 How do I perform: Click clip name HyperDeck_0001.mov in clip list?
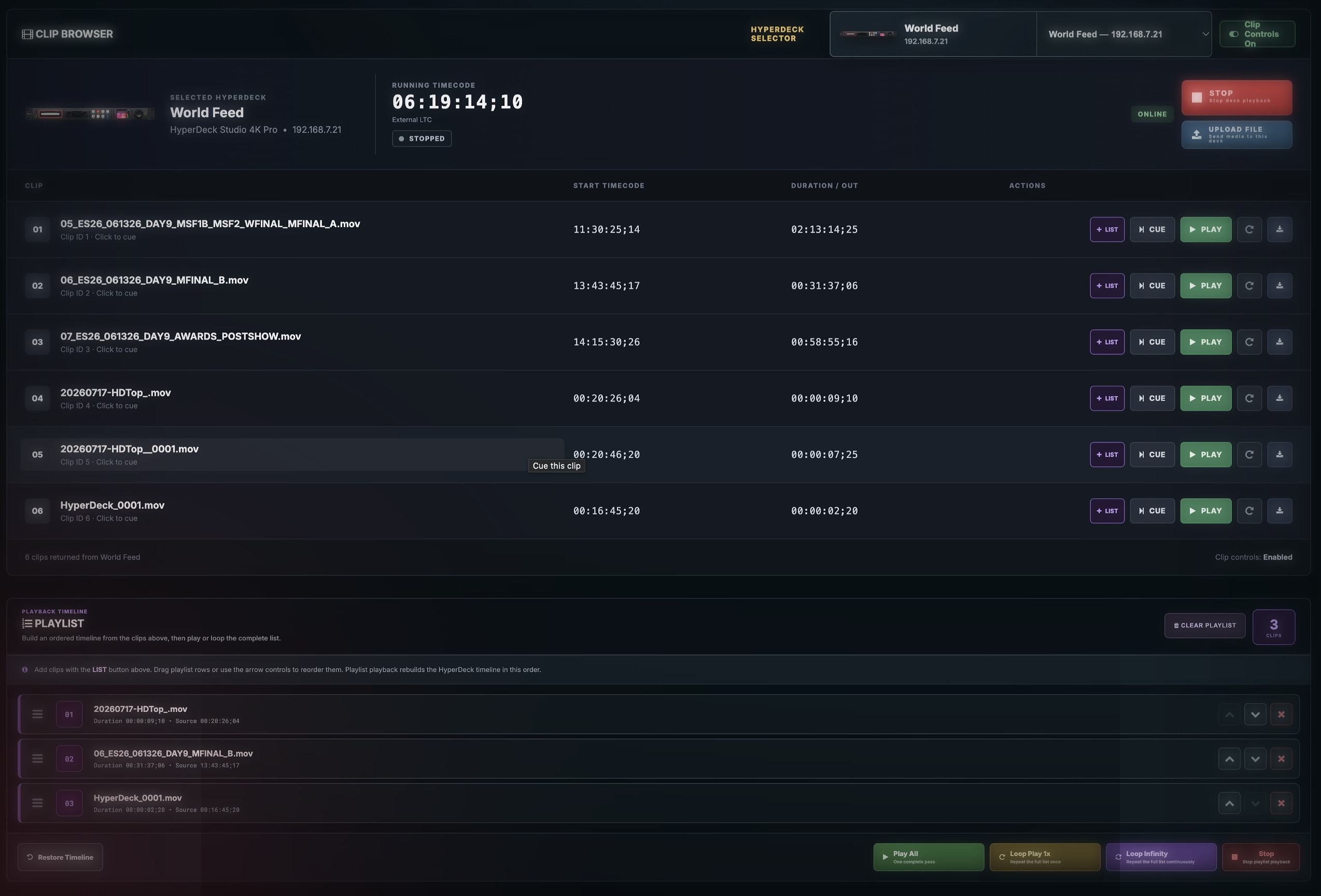(x=113, y=506)
